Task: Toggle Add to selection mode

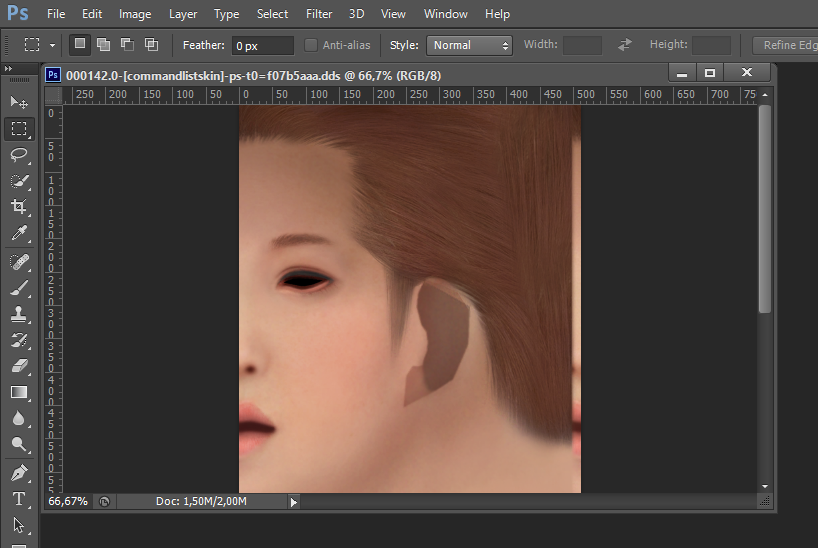Action: (x=103, y=45)
